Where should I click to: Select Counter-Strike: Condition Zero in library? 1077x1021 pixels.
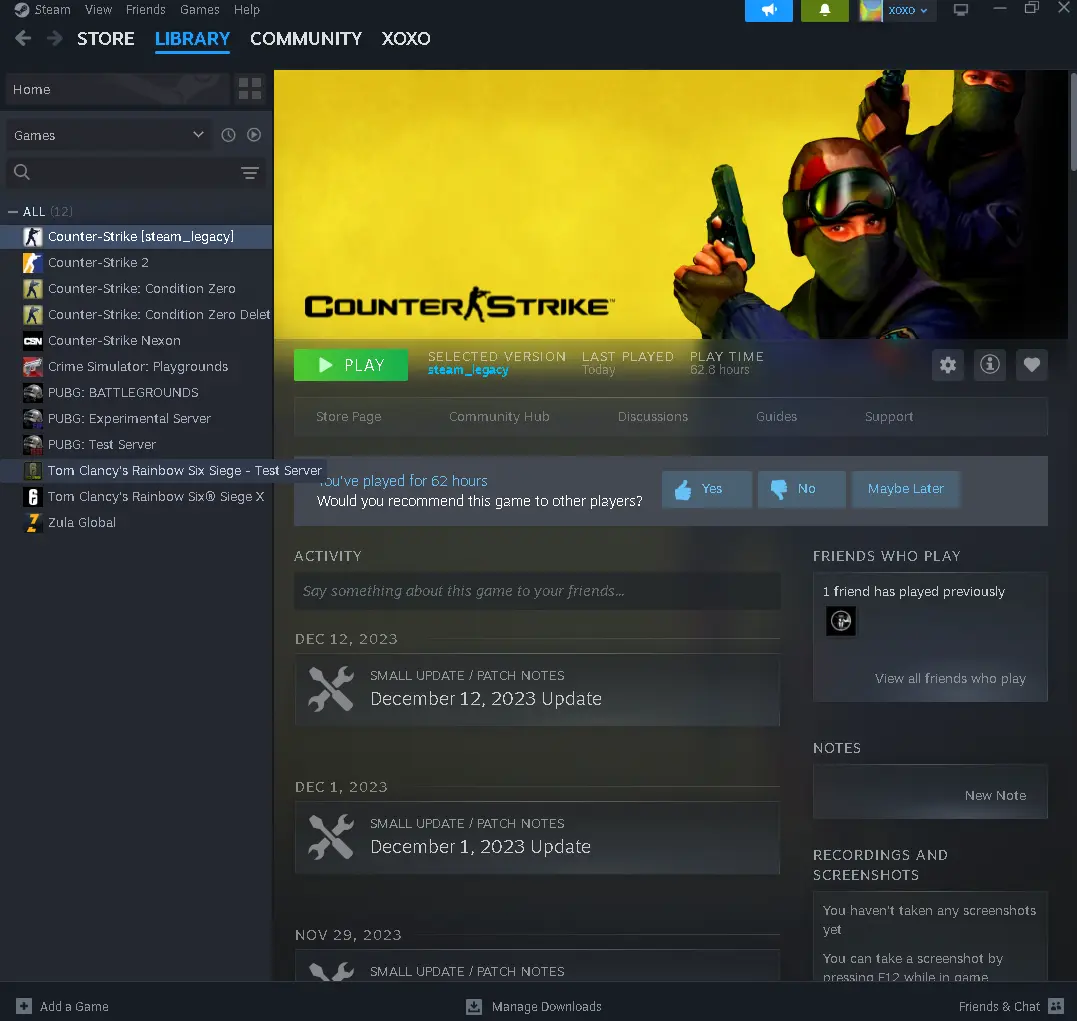pos(136,289)
